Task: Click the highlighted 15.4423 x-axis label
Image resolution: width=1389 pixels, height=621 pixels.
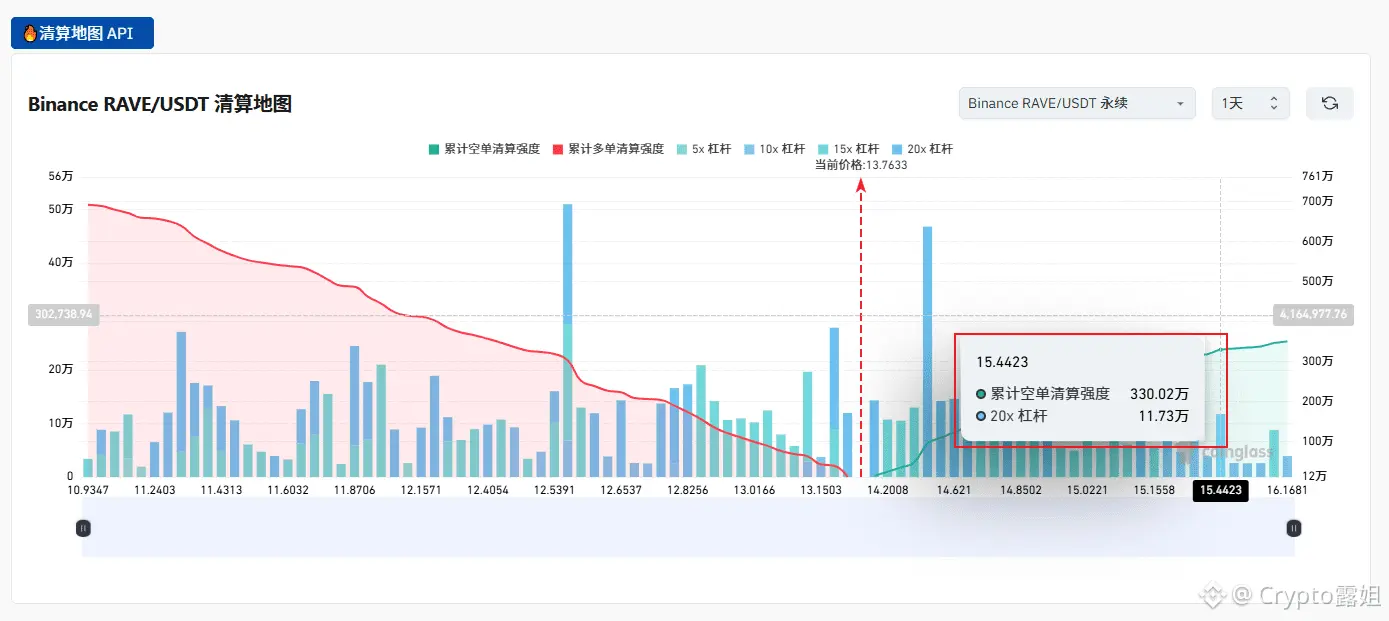Action: click(1221, 490)
